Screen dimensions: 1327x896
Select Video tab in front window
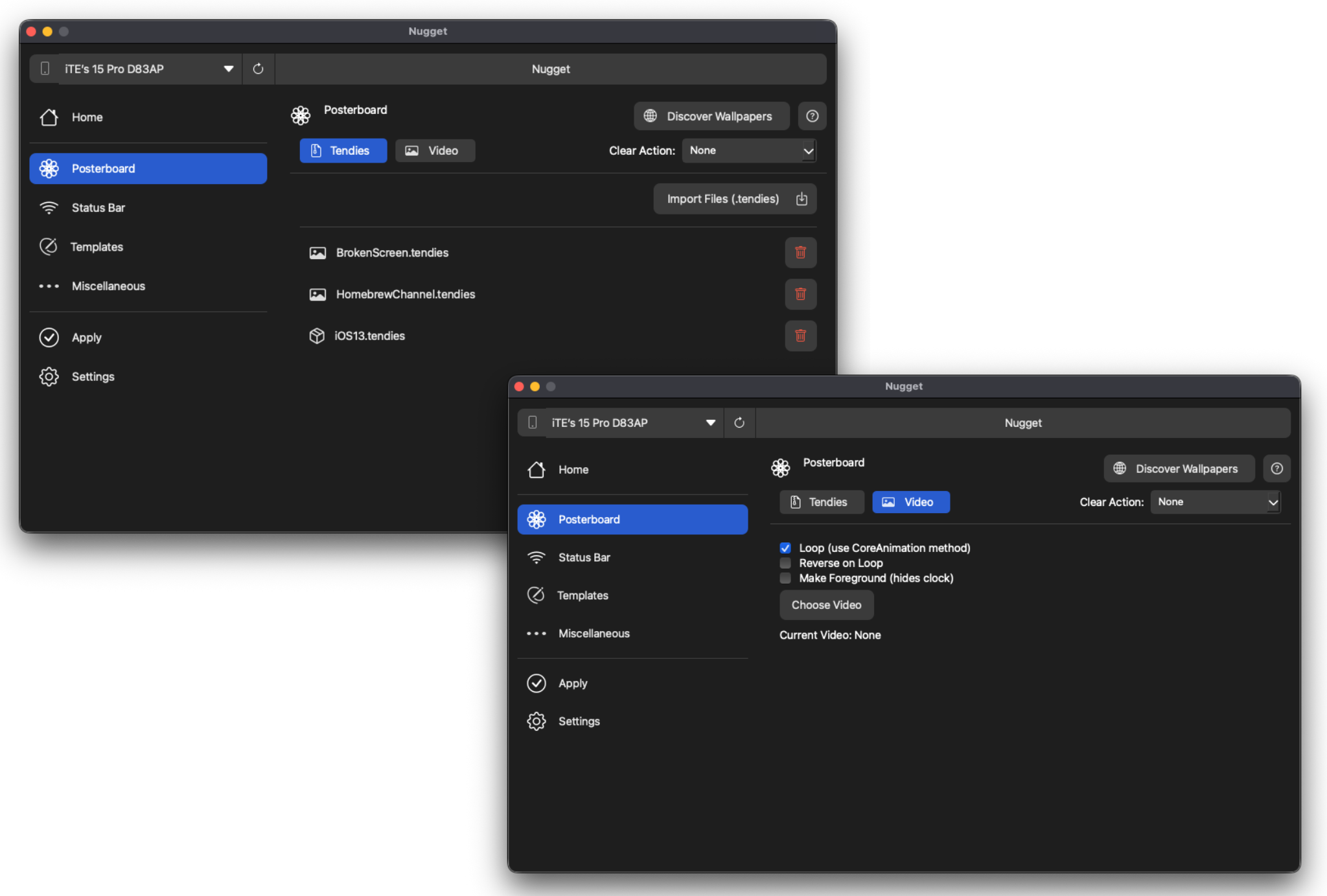(911, 502)
